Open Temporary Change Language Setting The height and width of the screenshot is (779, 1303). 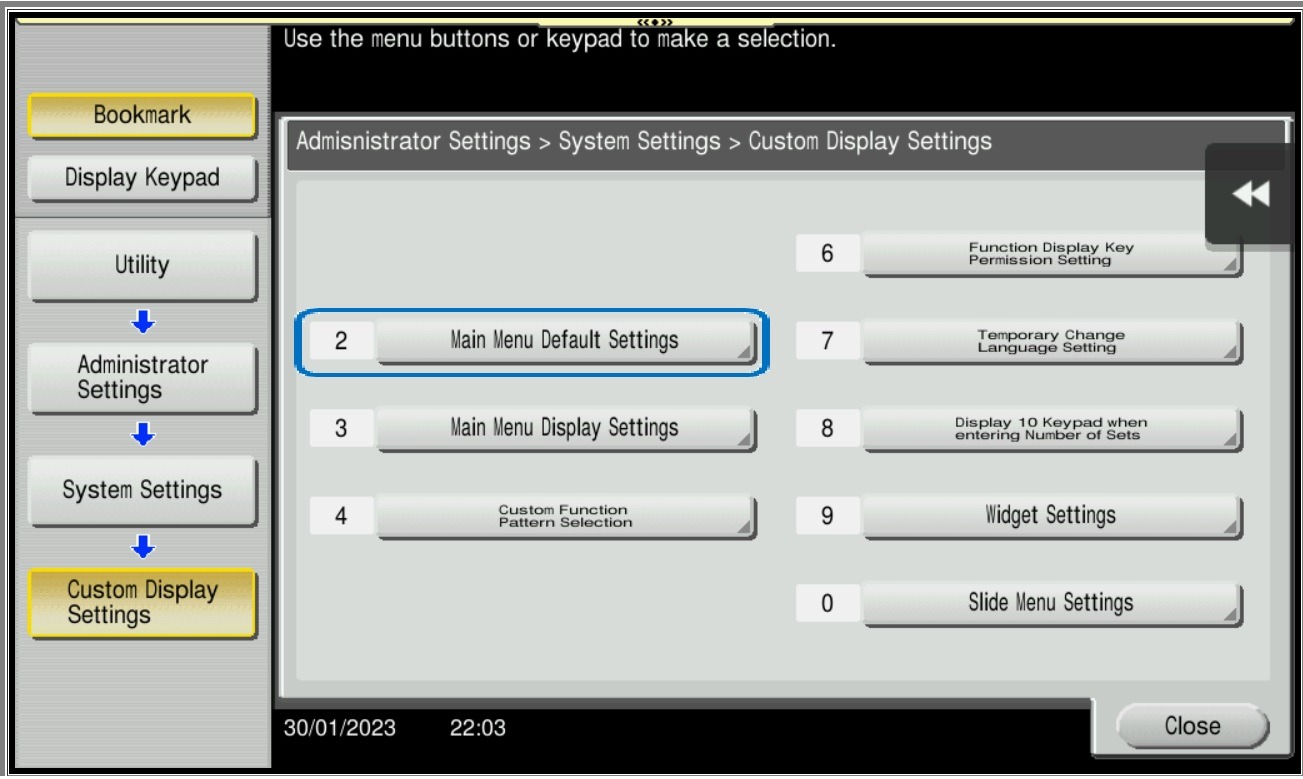pyautogui.click(x=1050, y=341)
